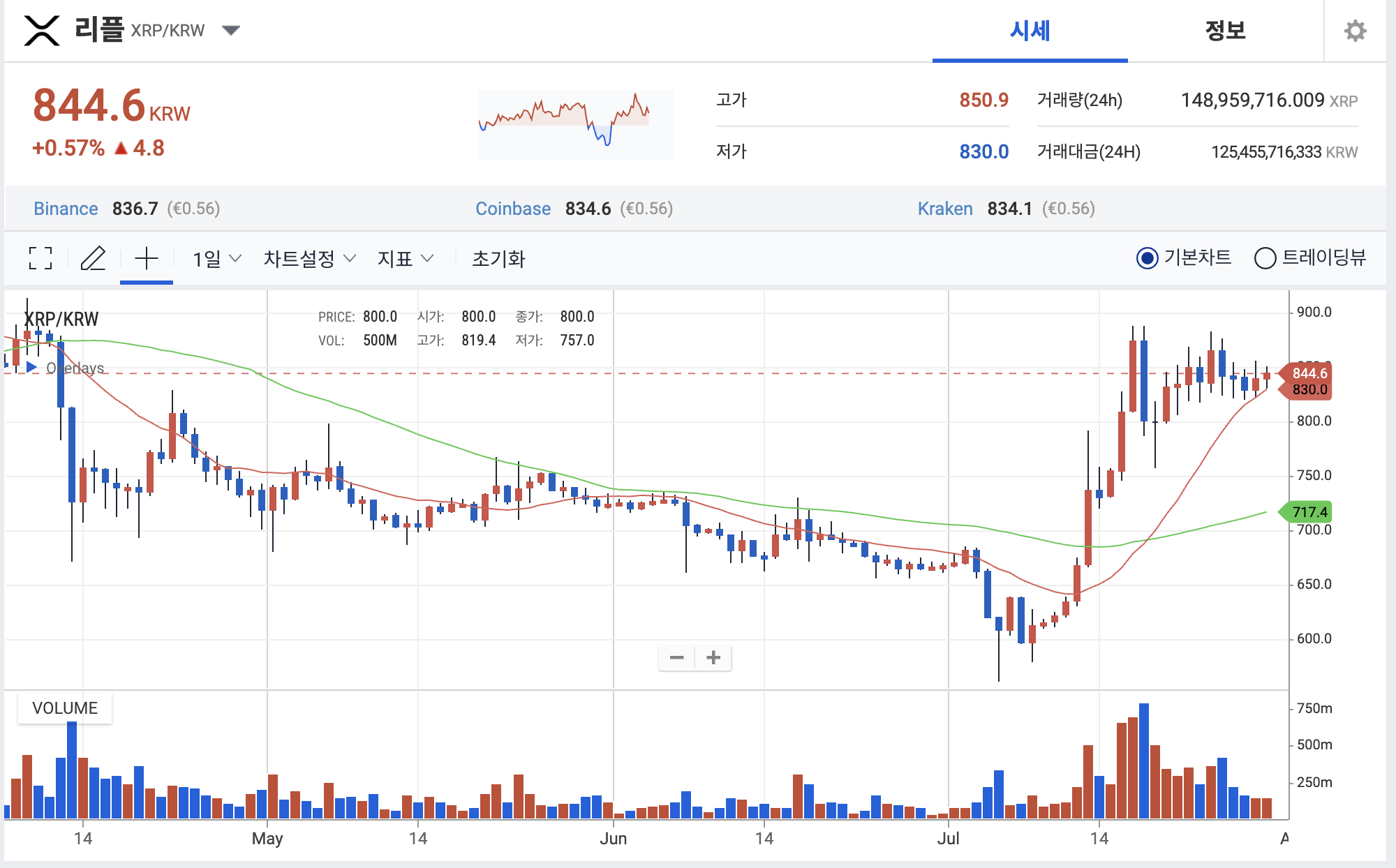Image resolution: width=1396 pixels, height=868 pixels.
Task: Open settings with the gear icon
Action: (1355, 31)
